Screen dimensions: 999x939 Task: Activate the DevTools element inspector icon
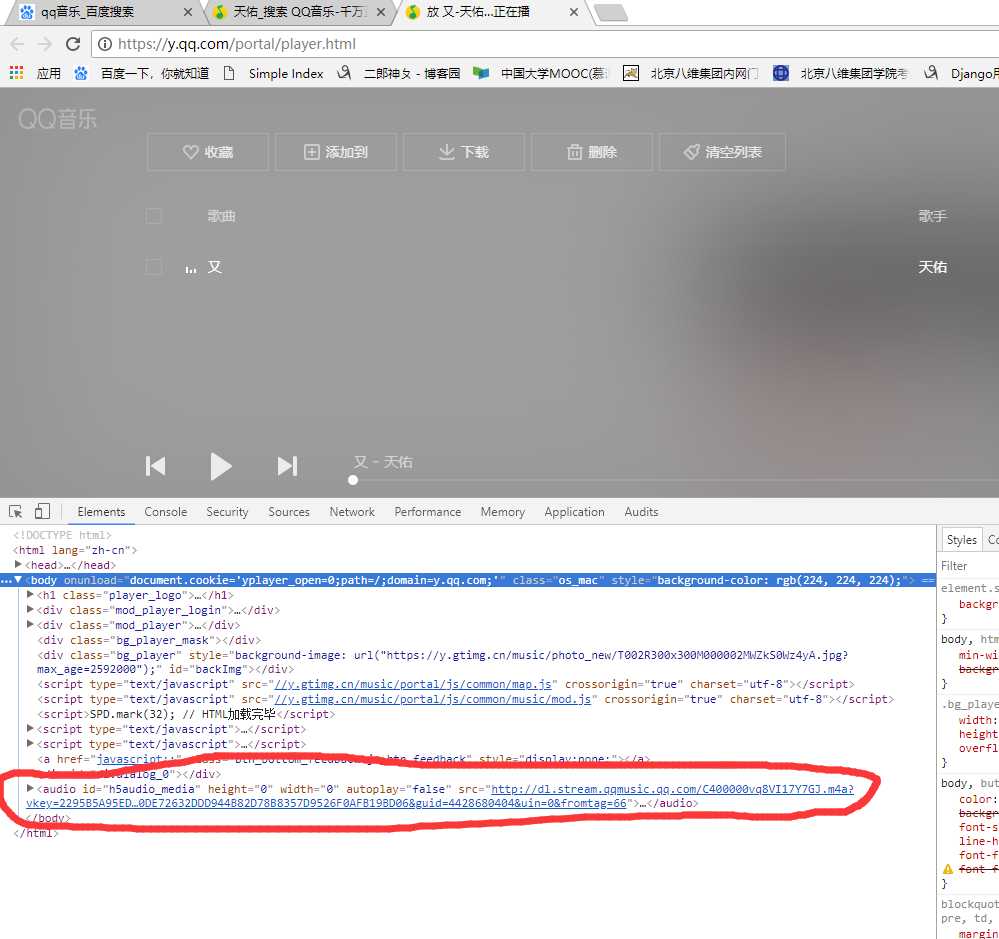pyautogui.click(x=15, y=512)
